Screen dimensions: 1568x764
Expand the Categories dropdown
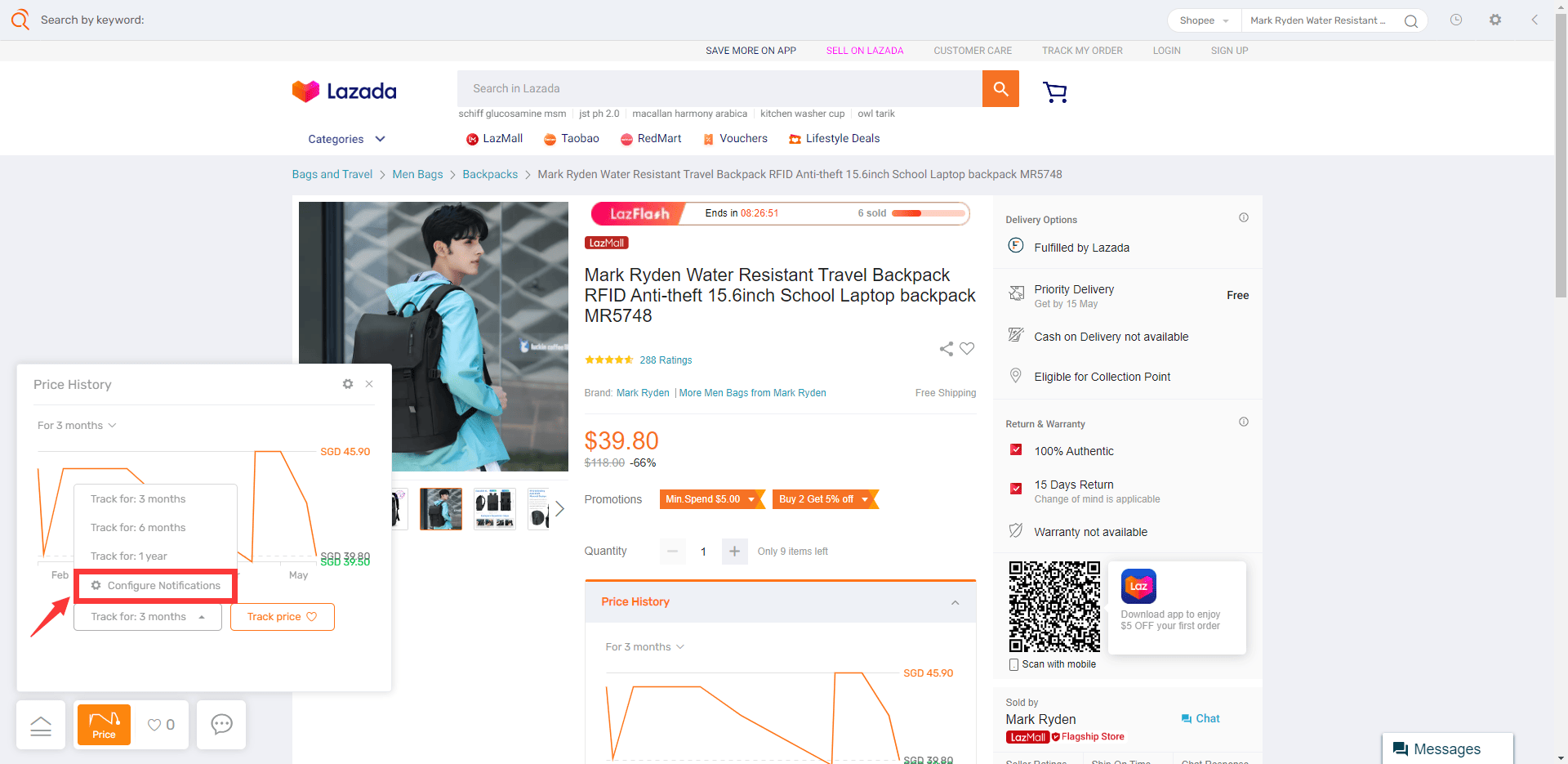[346, 139]
